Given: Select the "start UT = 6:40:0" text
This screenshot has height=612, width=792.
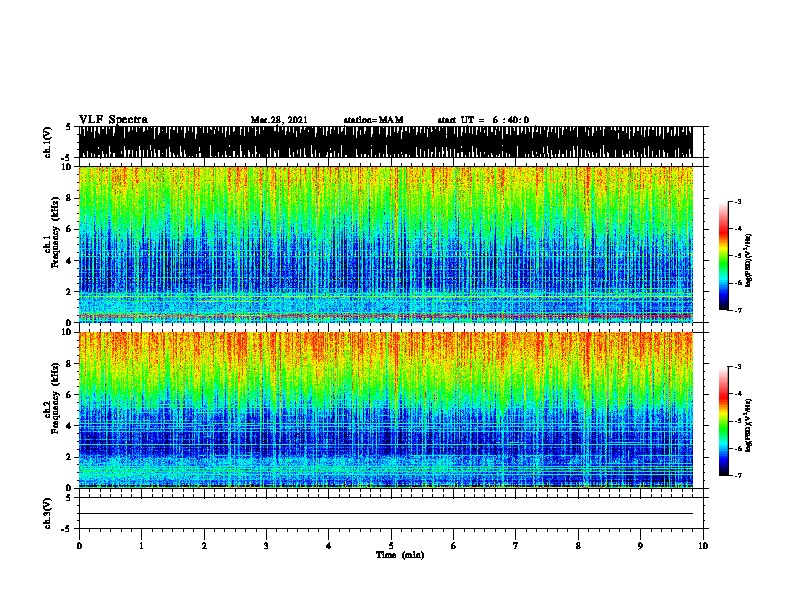Looking at the screenshot, I should [483, 120].
